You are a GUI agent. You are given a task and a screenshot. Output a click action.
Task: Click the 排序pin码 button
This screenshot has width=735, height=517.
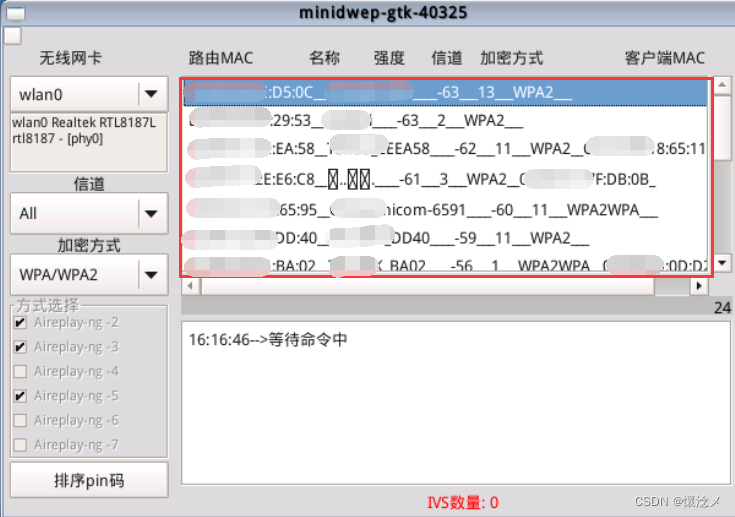pyautogui.click(x=89, y=480)
